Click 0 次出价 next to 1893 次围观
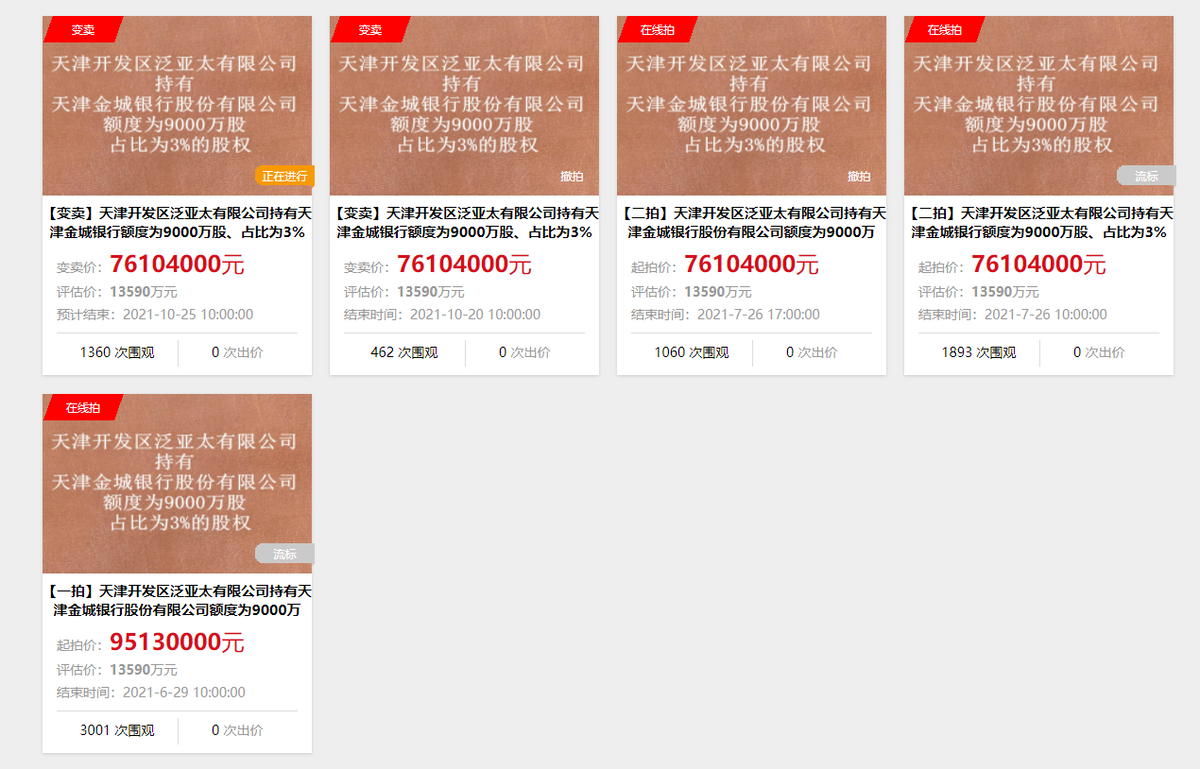The height and width of the screenshot is (769, 1200). (x=1098, y=352)
